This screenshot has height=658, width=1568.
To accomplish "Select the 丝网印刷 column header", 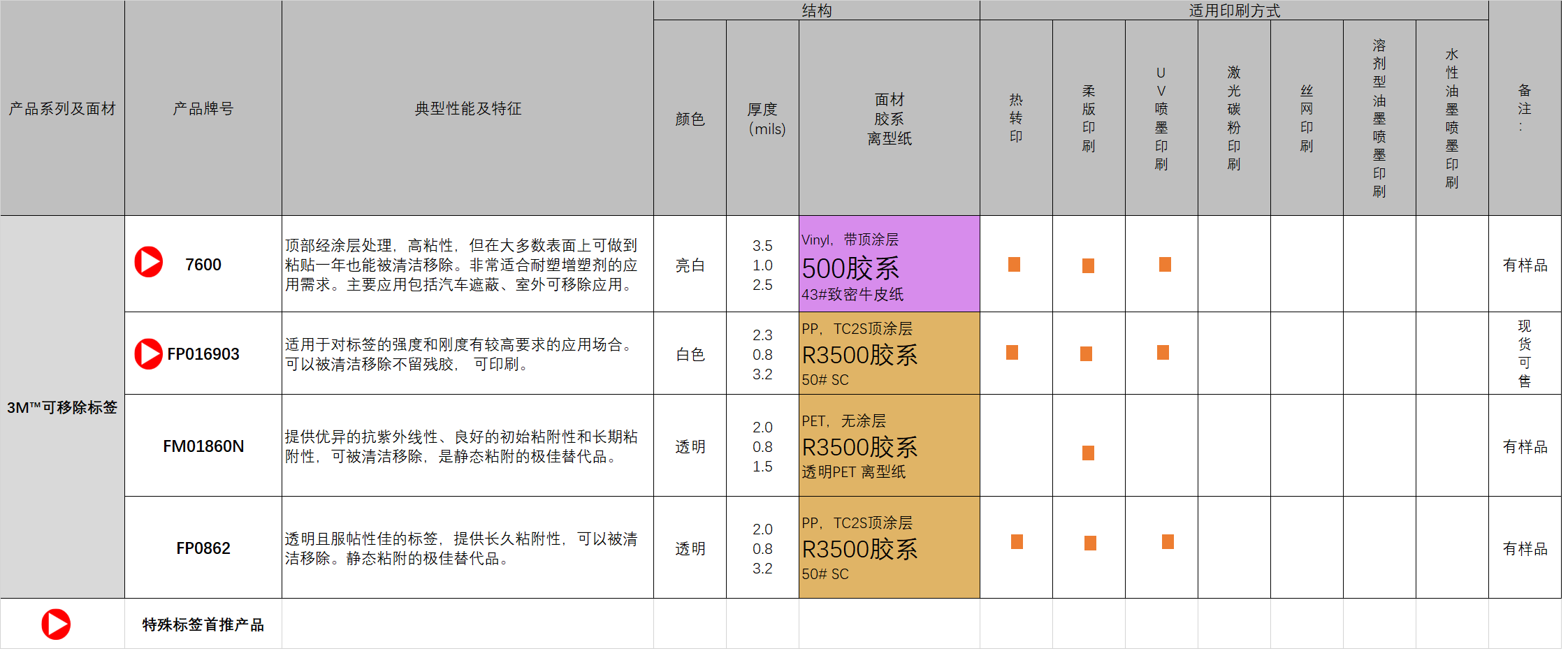I will (x=1307, y=118).
